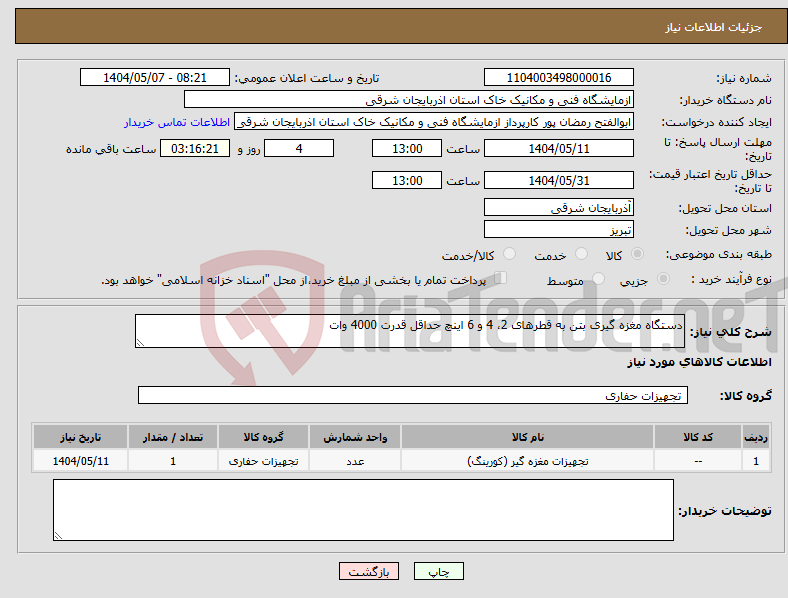Click the شماره نیاز field 1104003498000016

(x=559, y=77)
